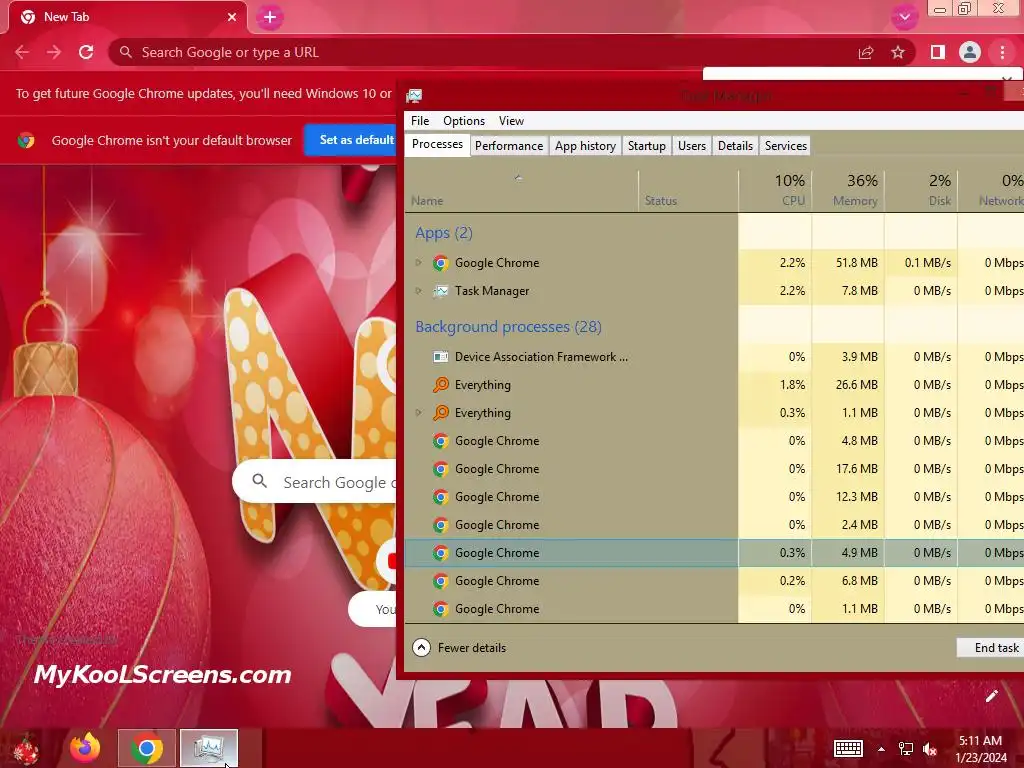This screenshot has height=768, width=1024.
Task: Reload the page in Chrome
Action: [86, 52]
